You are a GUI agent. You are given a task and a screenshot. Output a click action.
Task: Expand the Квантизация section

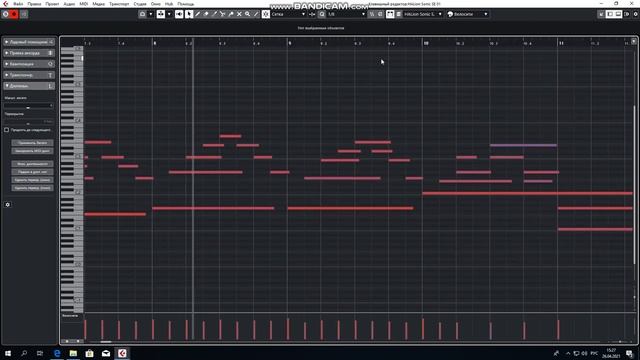[x=29, y=64]
